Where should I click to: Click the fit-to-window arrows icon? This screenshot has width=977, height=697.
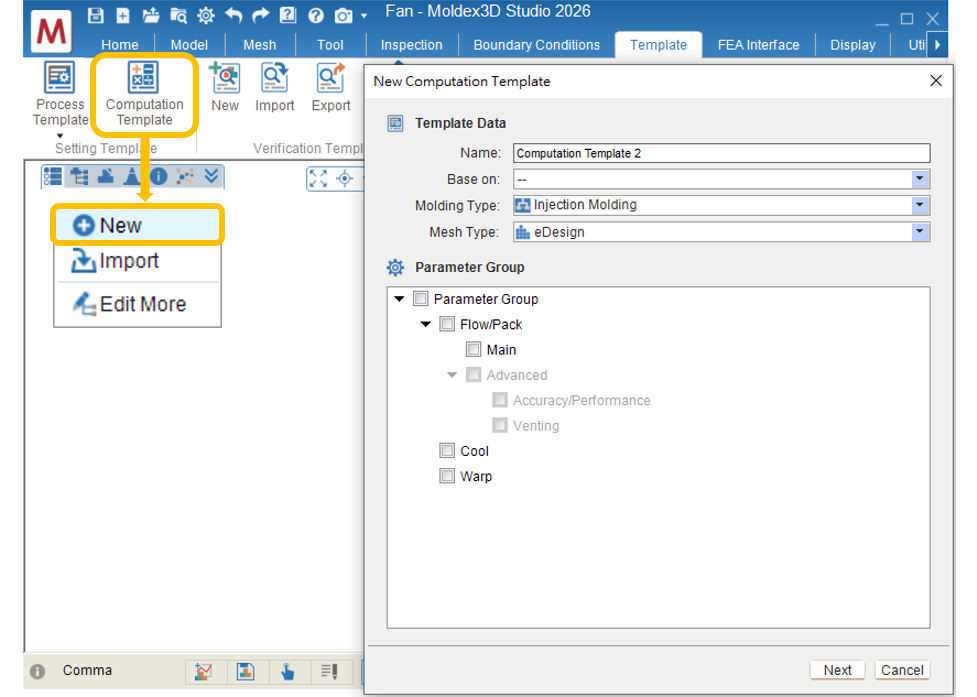(x=318, y=179)
